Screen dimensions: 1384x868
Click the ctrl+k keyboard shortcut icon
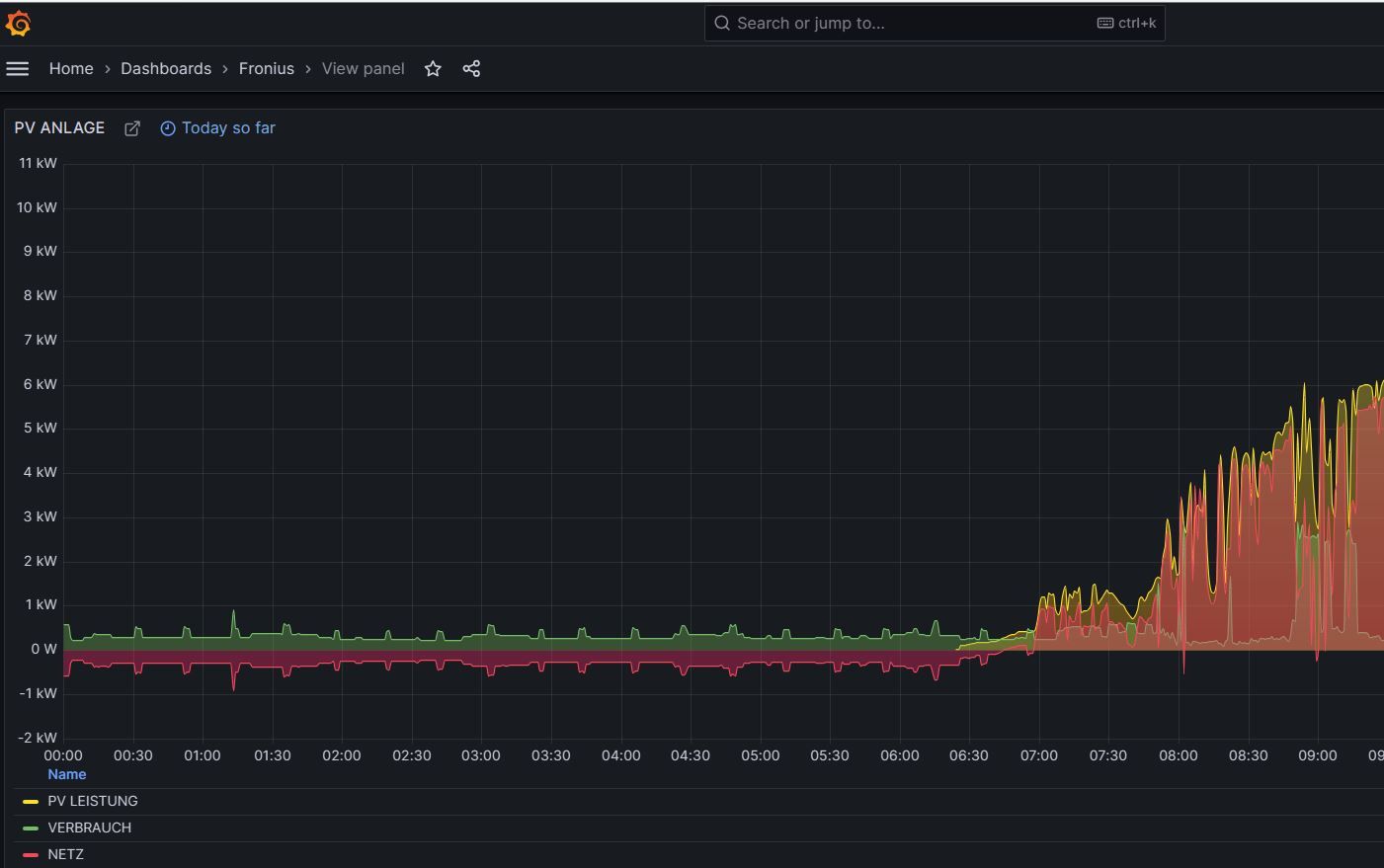[x=1105, y=24]
